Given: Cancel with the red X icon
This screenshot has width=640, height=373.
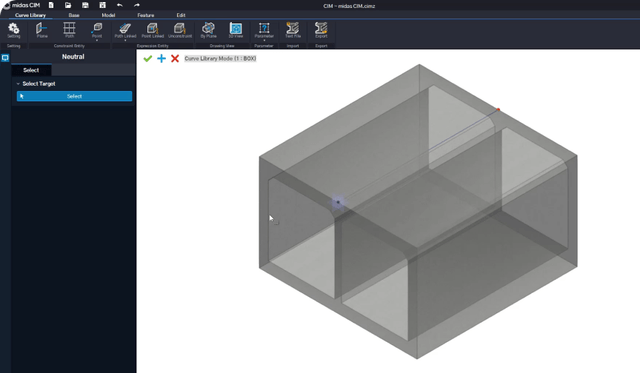Looking at the screenshot, I should [x=175, y=59].
